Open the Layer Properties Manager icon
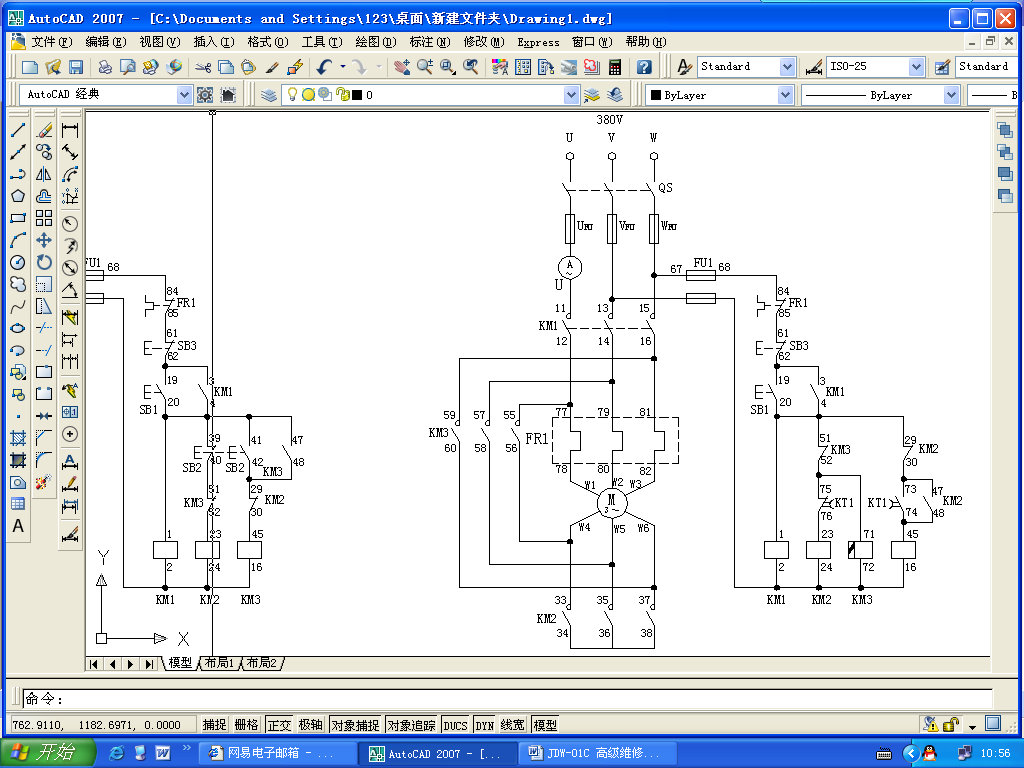This screenshot has width=1024, height=768. (x=269, y=95)
